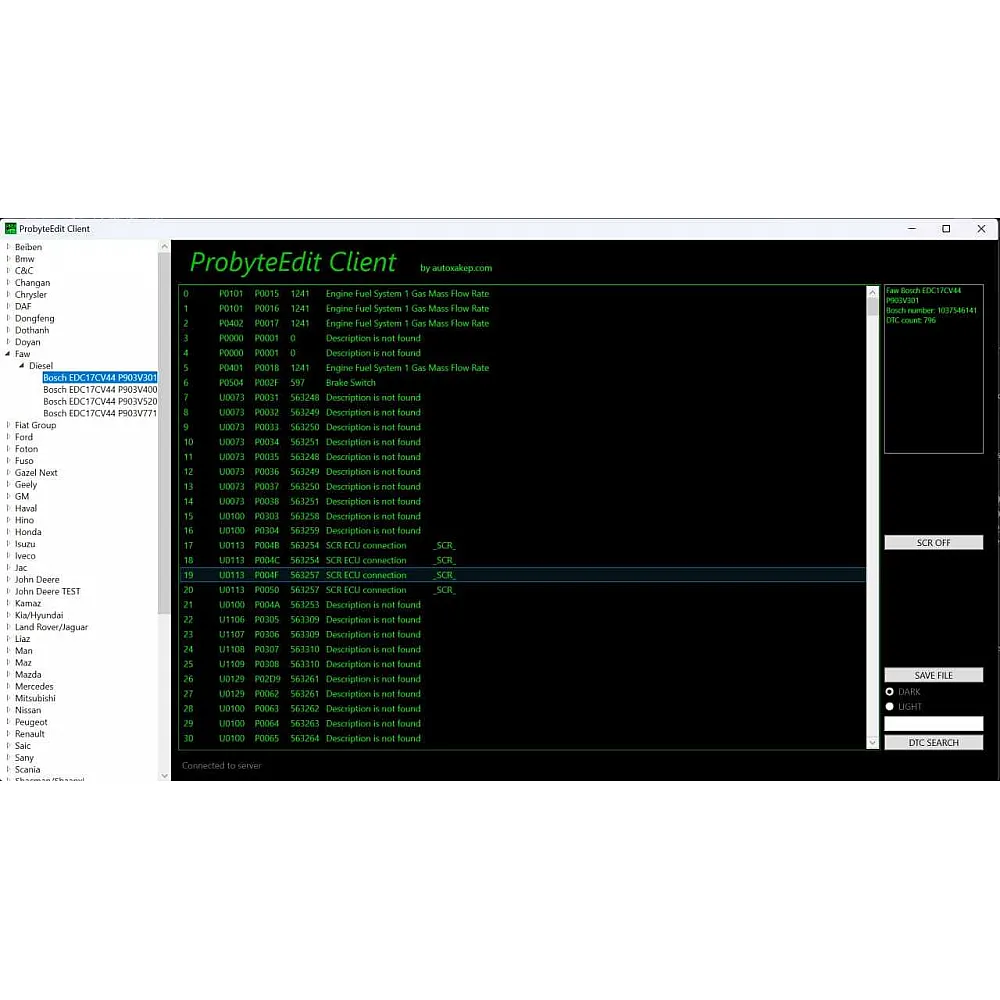Select the DARK theme radio button

click(890, 692)
